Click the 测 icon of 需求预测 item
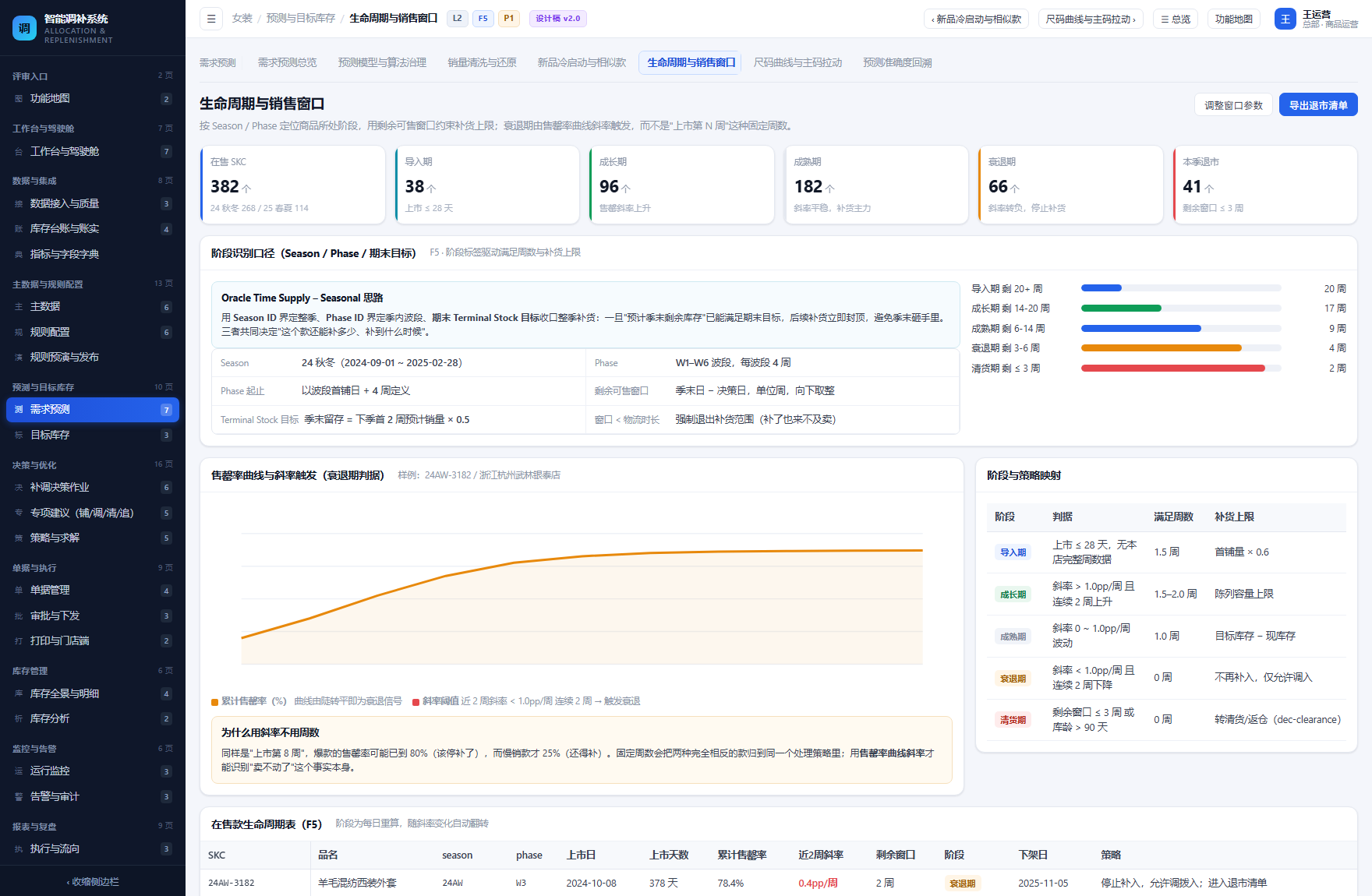Image resolution: width=1372 pixels, height=896 pixels. (19, 410)
